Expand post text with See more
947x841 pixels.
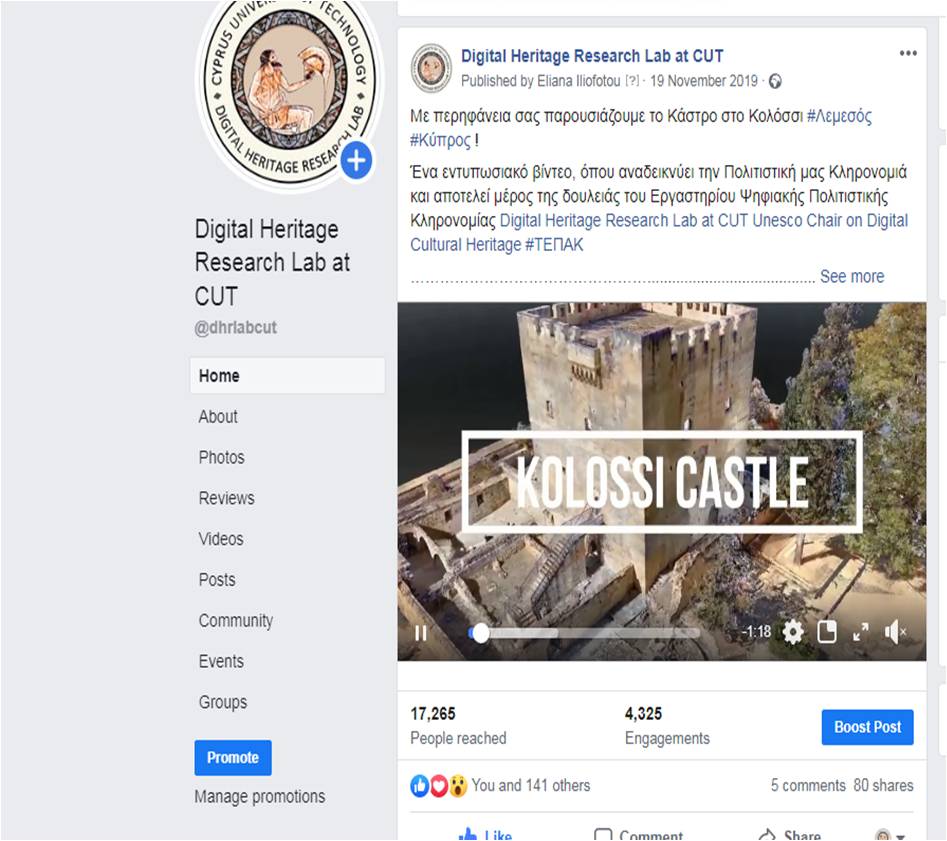tap(852, 277)
